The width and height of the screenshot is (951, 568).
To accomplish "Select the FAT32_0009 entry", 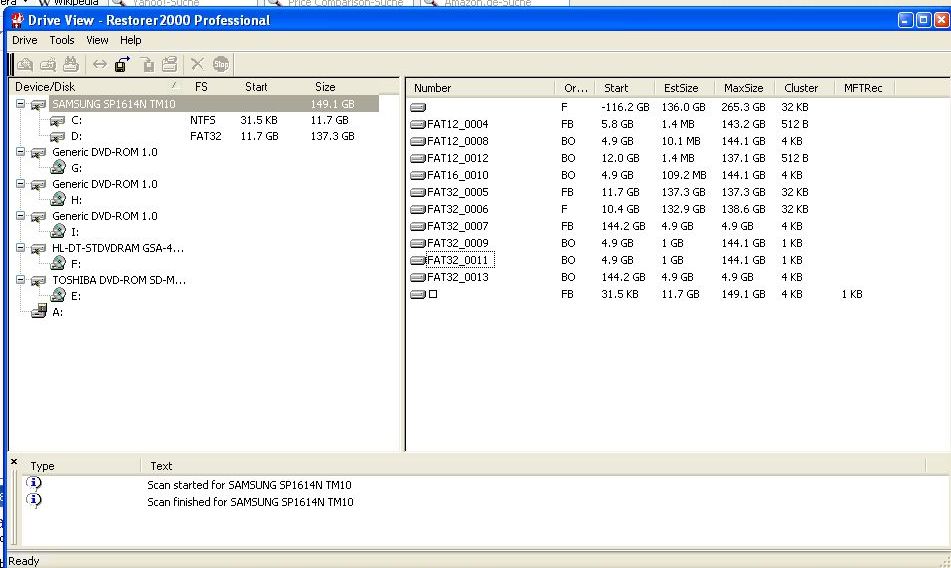I will coord(457,243).
